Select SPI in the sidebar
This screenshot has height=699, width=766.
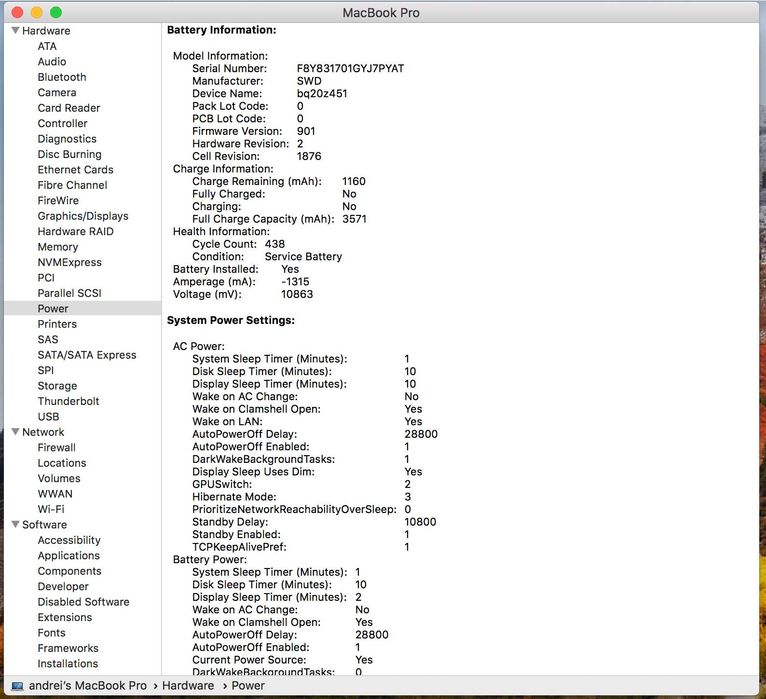(x=46, y=370)
